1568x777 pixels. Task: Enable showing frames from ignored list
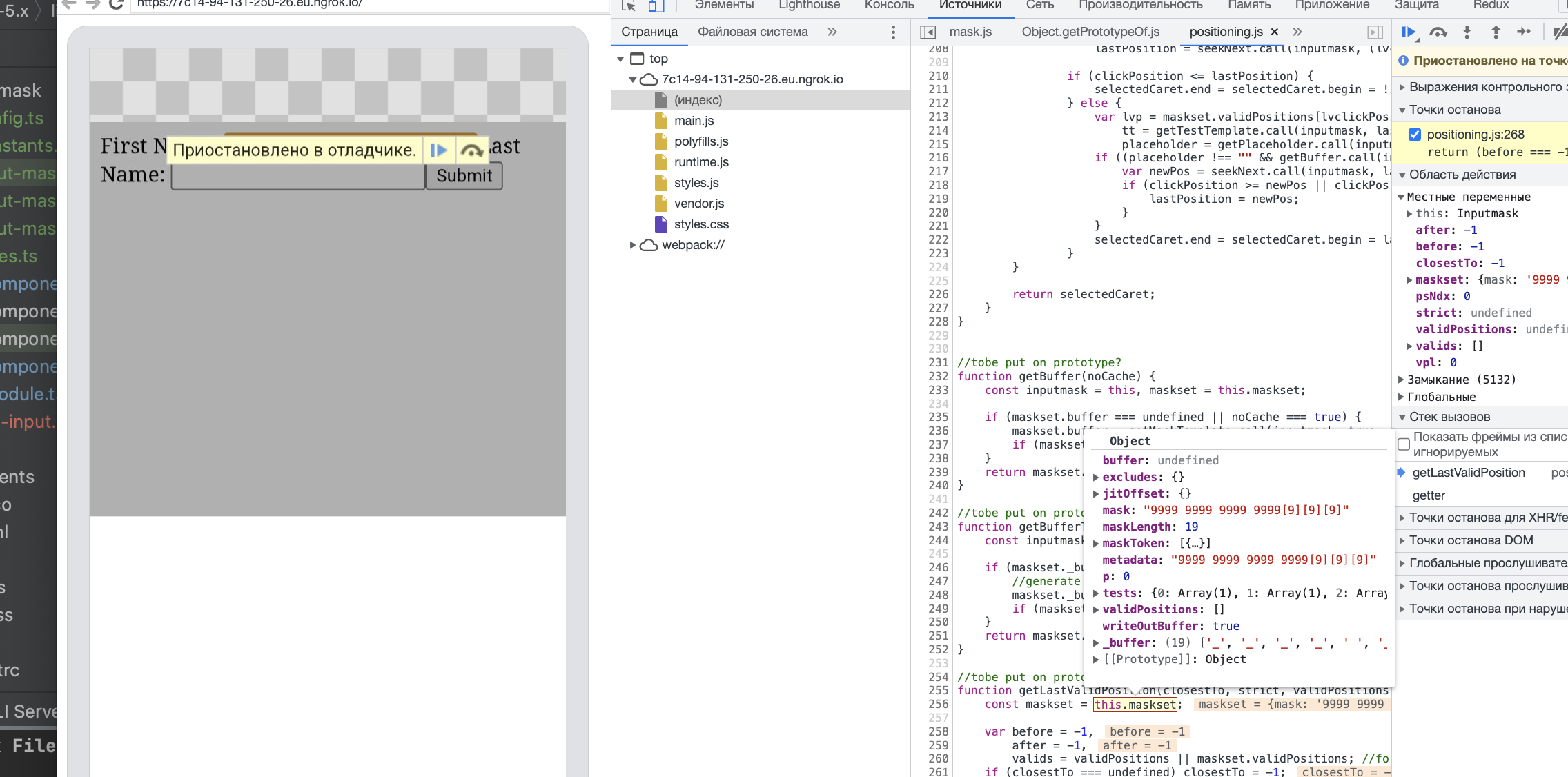1402,444
